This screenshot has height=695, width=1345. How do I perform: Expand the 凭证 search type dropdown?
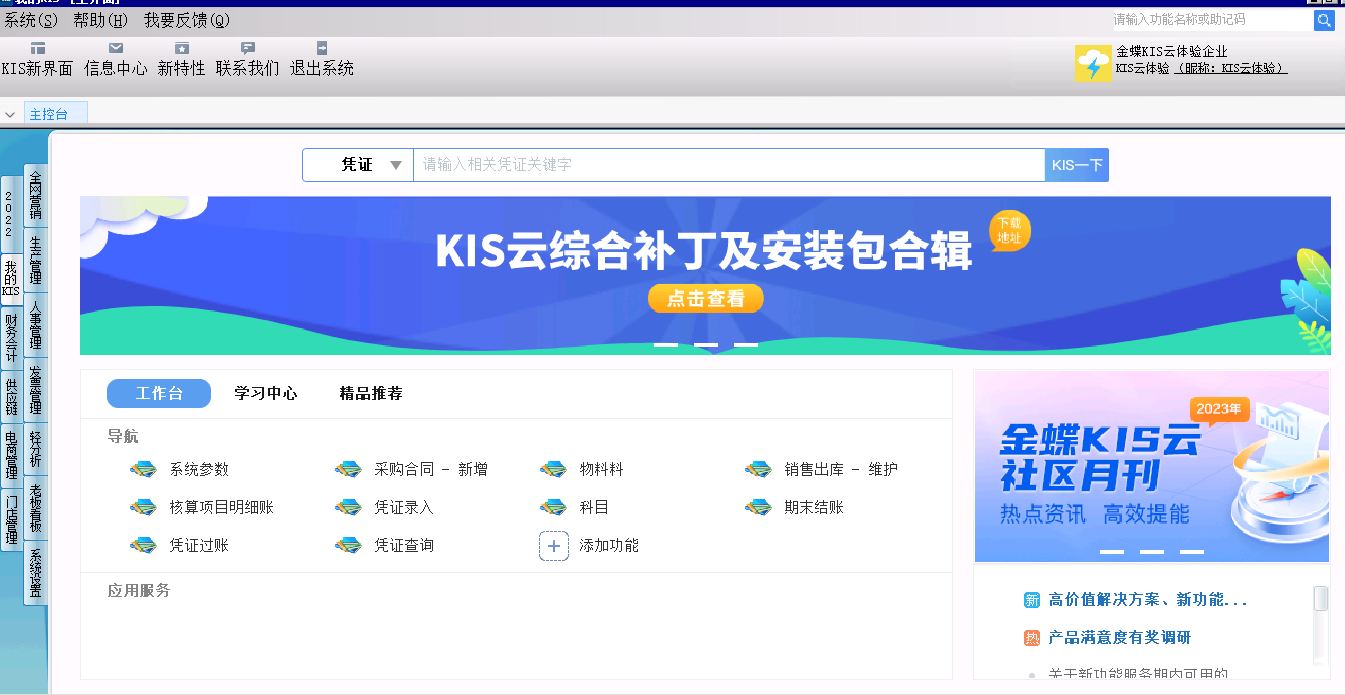pyautogui.click(x=396, y=165)
